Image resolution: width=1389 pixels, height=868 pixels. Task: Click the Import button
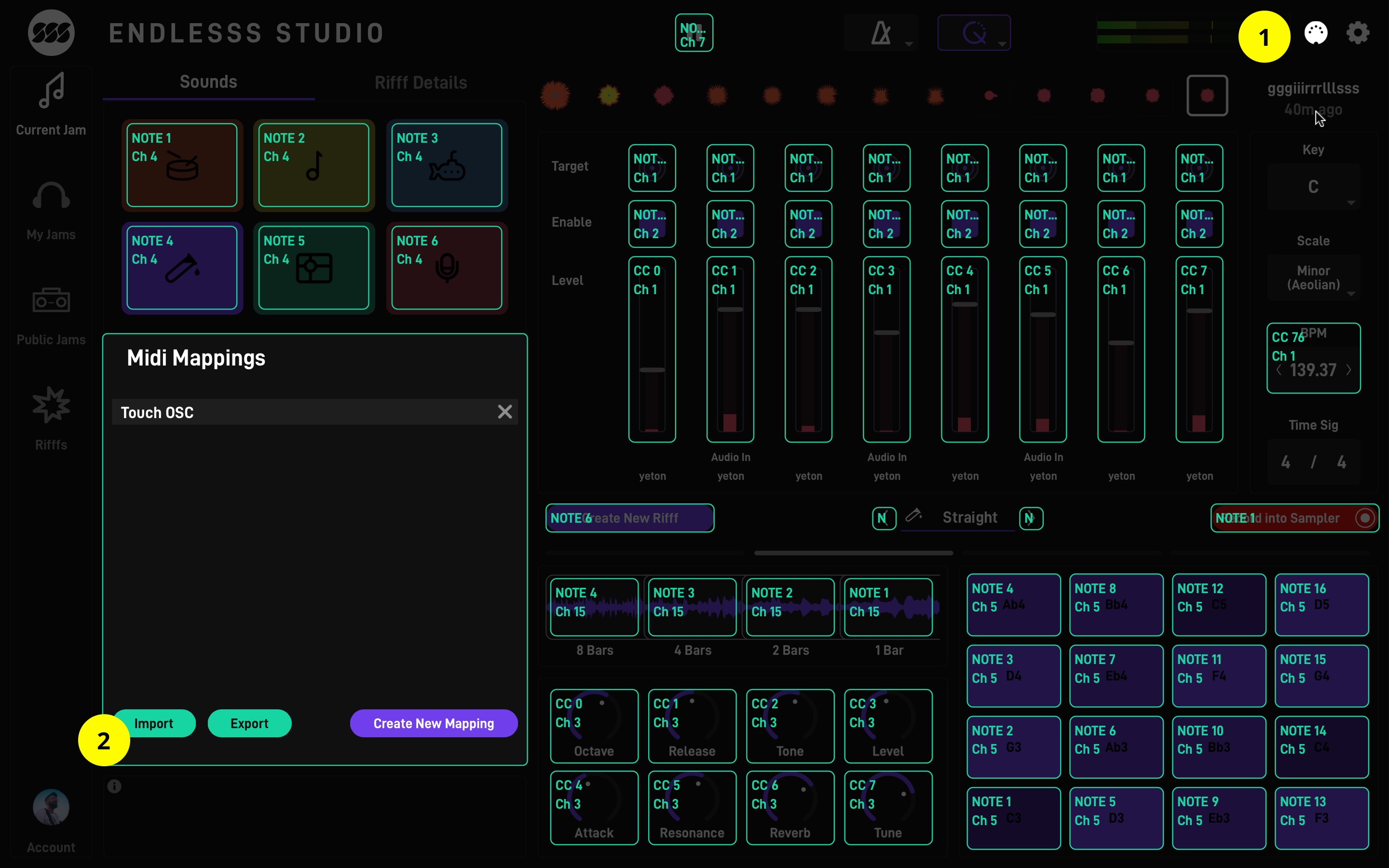coord(154,723)
